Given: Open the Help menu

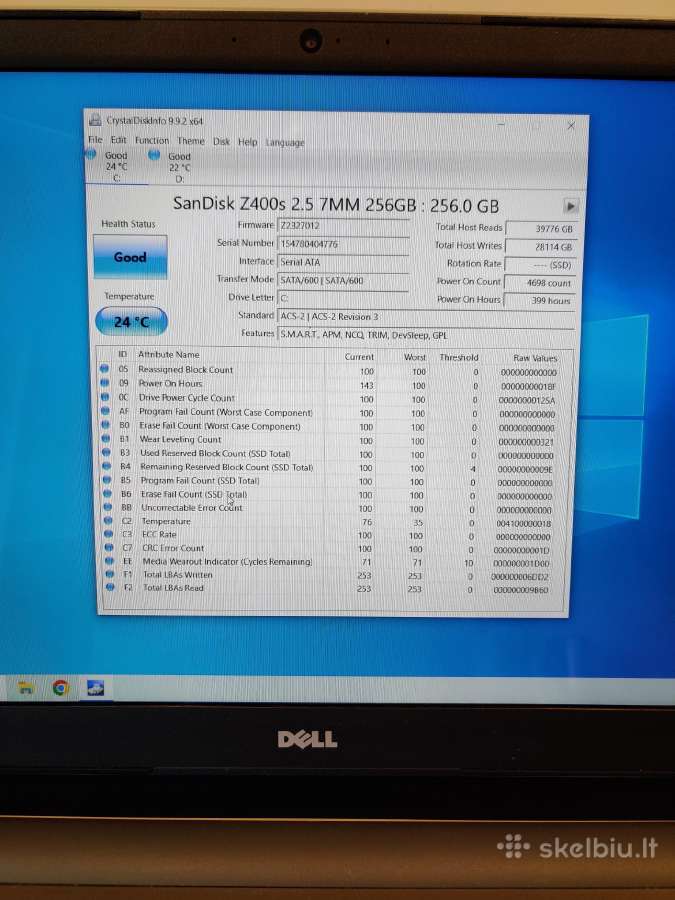Looking at the screenshot, I should pyautogui.click(x=247, y=142).
